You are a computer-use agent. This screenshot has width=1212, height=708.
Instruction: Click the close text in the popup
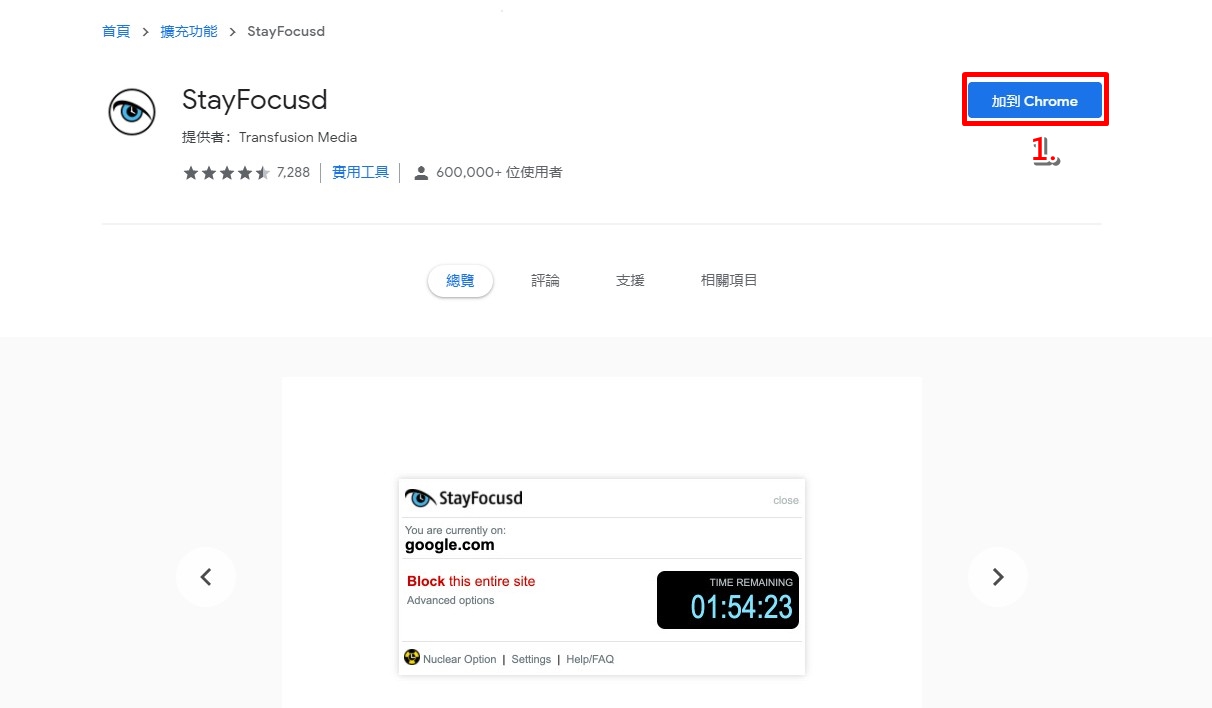point(786,500)
